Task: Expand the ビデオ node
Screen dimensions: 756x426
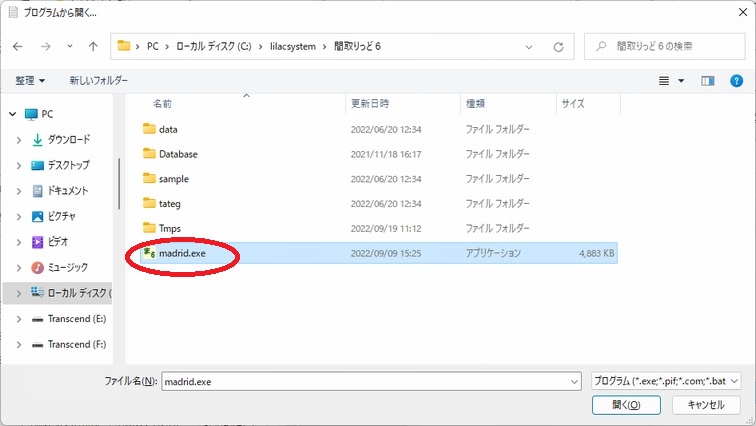Action: click(x=19, y=242)
